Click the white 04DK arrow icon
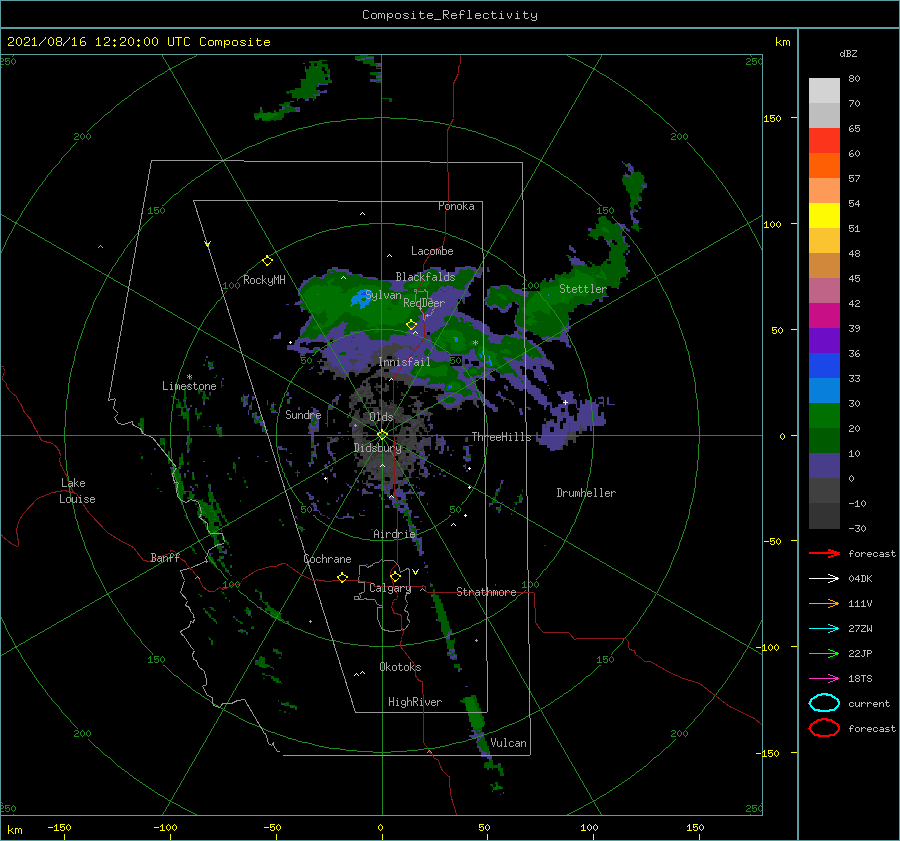The image size is (900, 841). (x=824, y=578)
